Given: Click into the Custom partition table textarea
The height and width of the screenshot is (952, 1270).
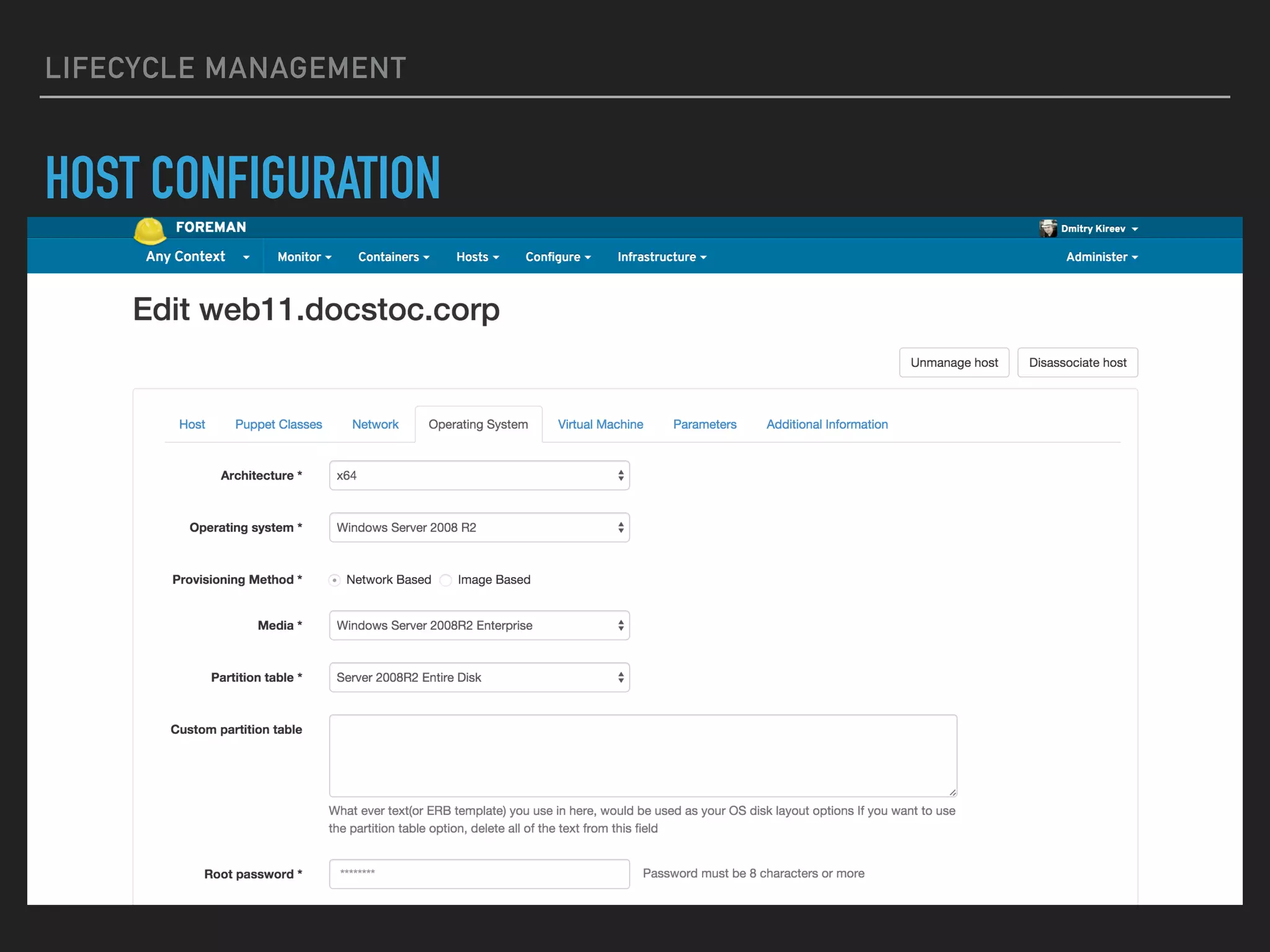Looking at the screenshot, I should [643, 756].
